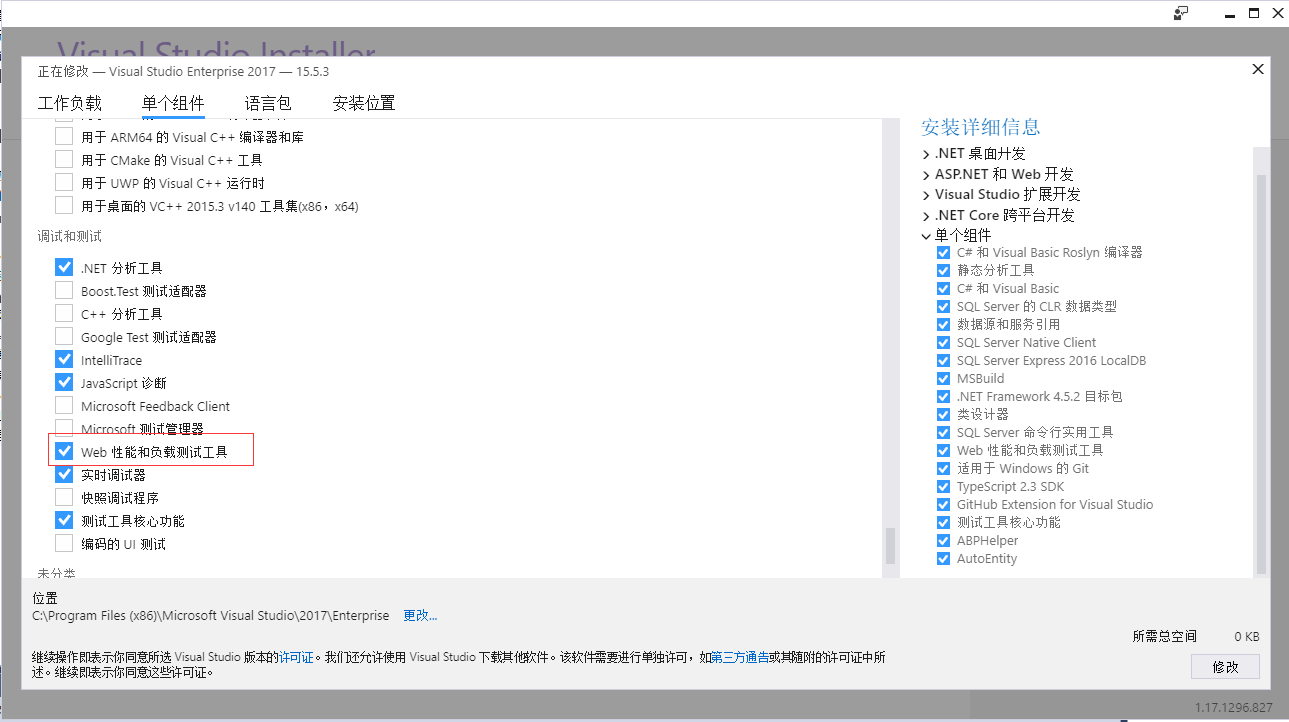The width and height of the screenshot is (1289, 722).
Task: Uncheck 数据源和服务引用
Action: coord(943,325)
